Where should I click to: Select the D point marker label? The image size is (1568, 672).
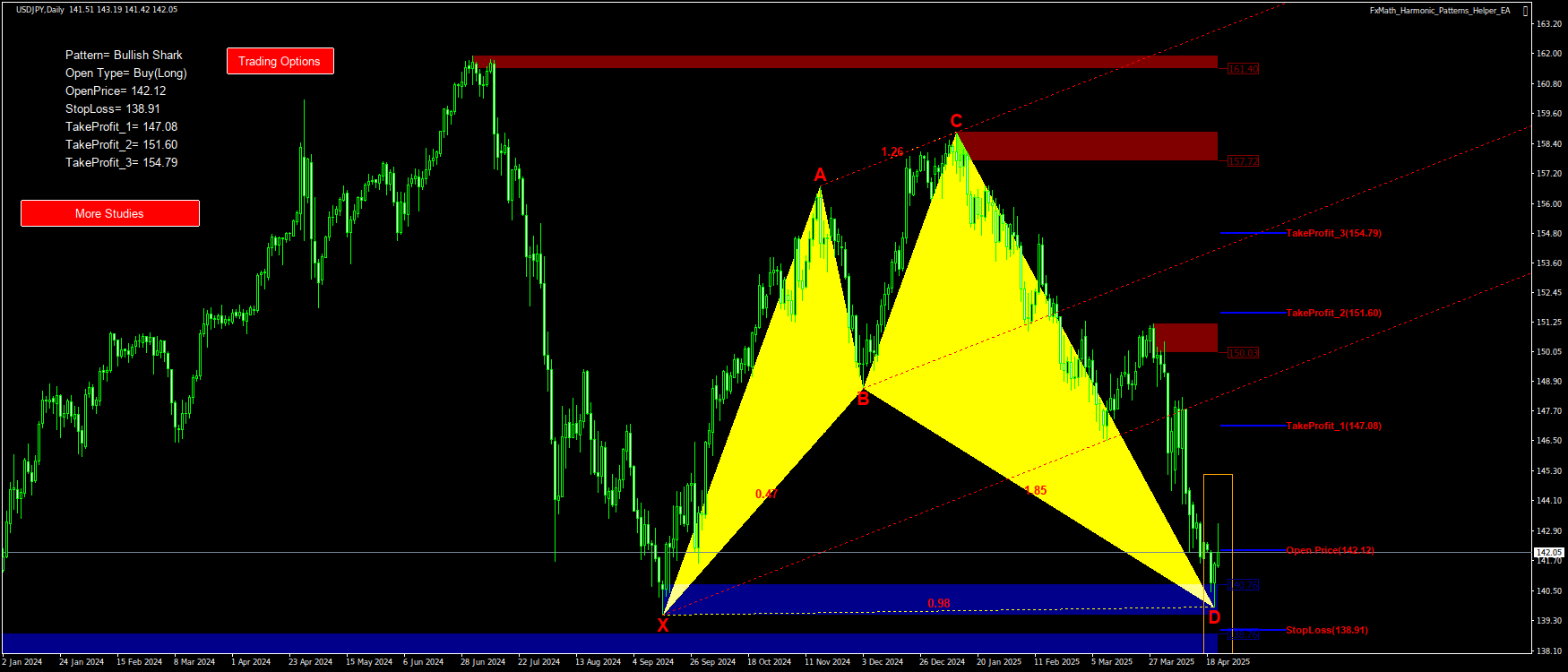(x=1214, y=617)
